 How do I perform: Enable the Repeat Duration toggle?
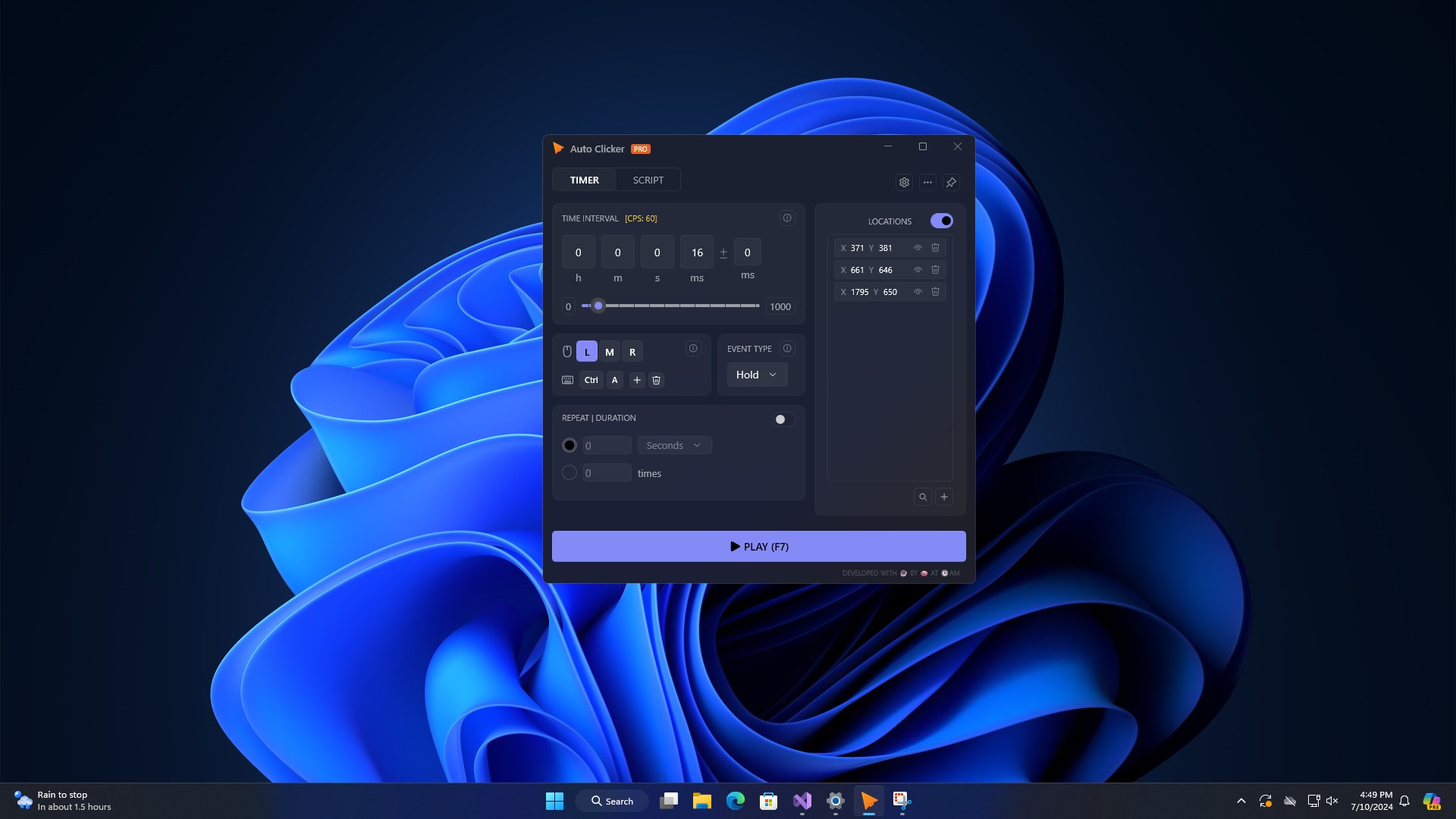(783, 419)
